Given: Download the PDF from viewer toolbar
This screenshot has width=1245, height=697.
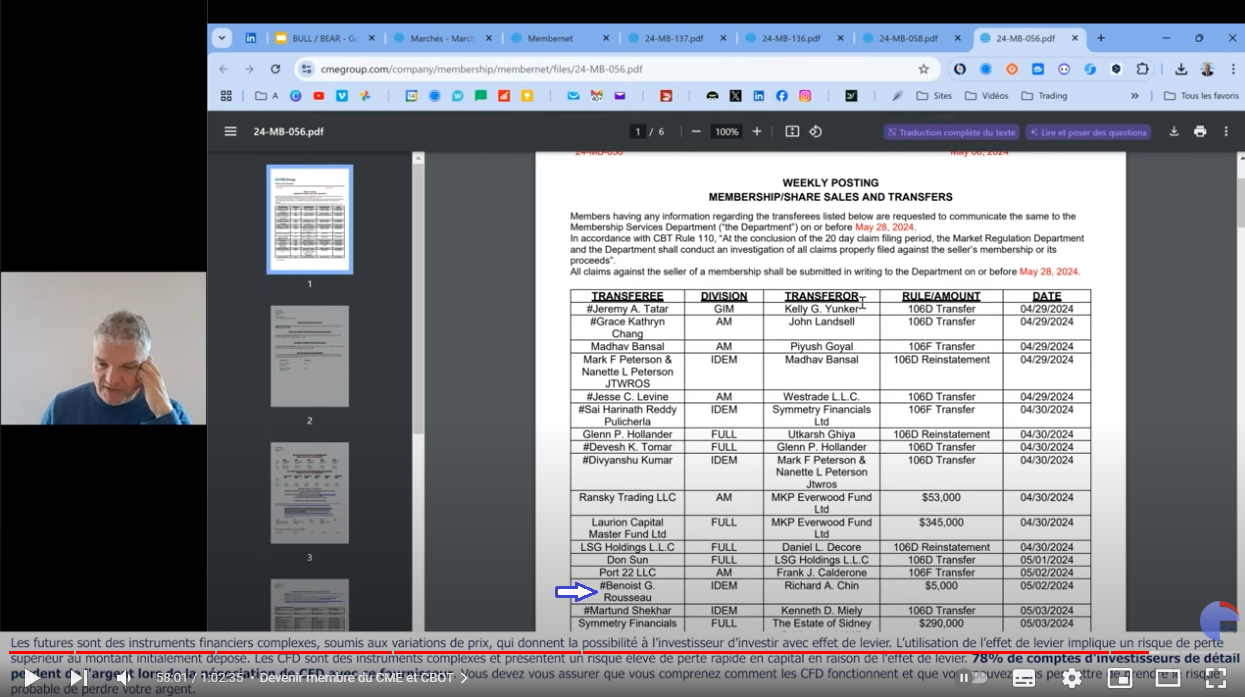Looking at the screenshot, I should [x=1174, y=131].
